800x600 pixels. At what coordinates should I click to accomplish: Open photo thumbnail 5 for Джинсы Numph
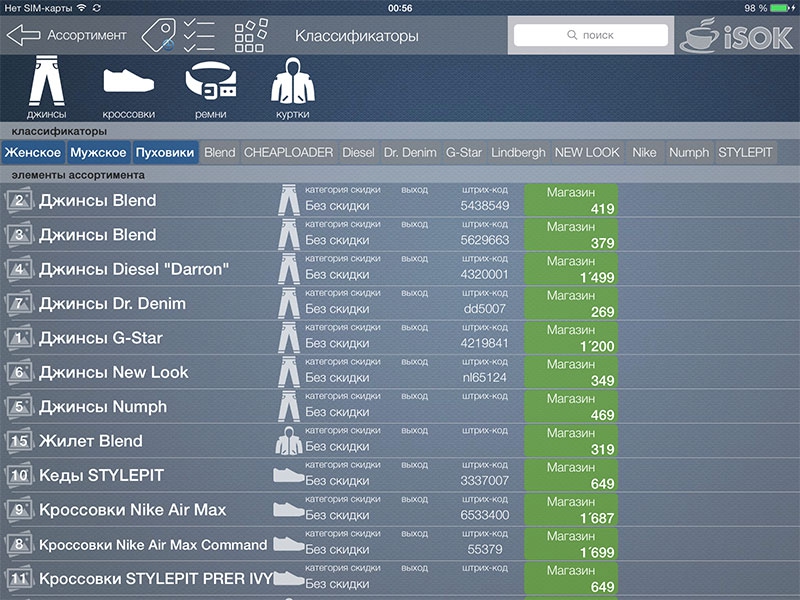(x=19, y=407)
